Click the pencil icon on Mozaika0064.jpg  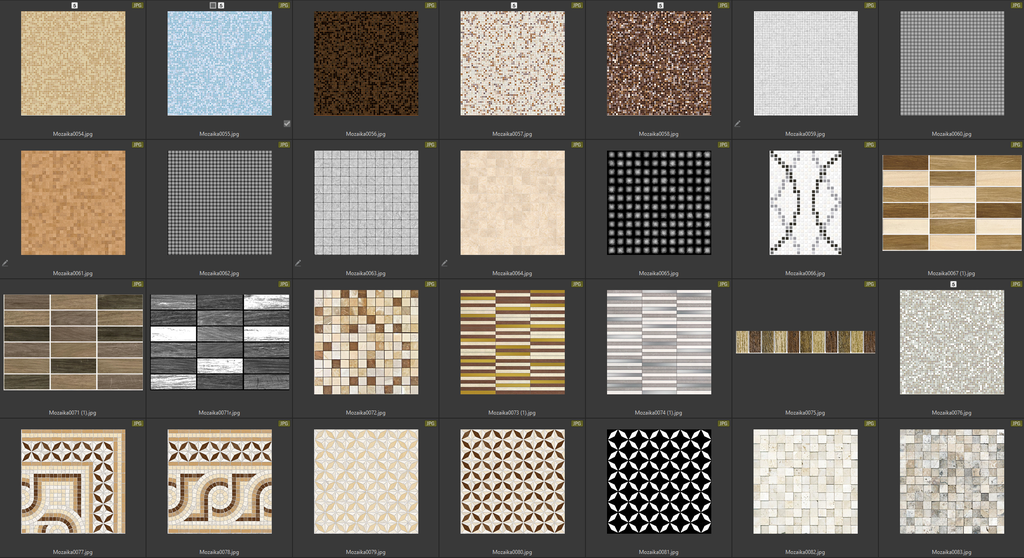click(x=445, y=263)
